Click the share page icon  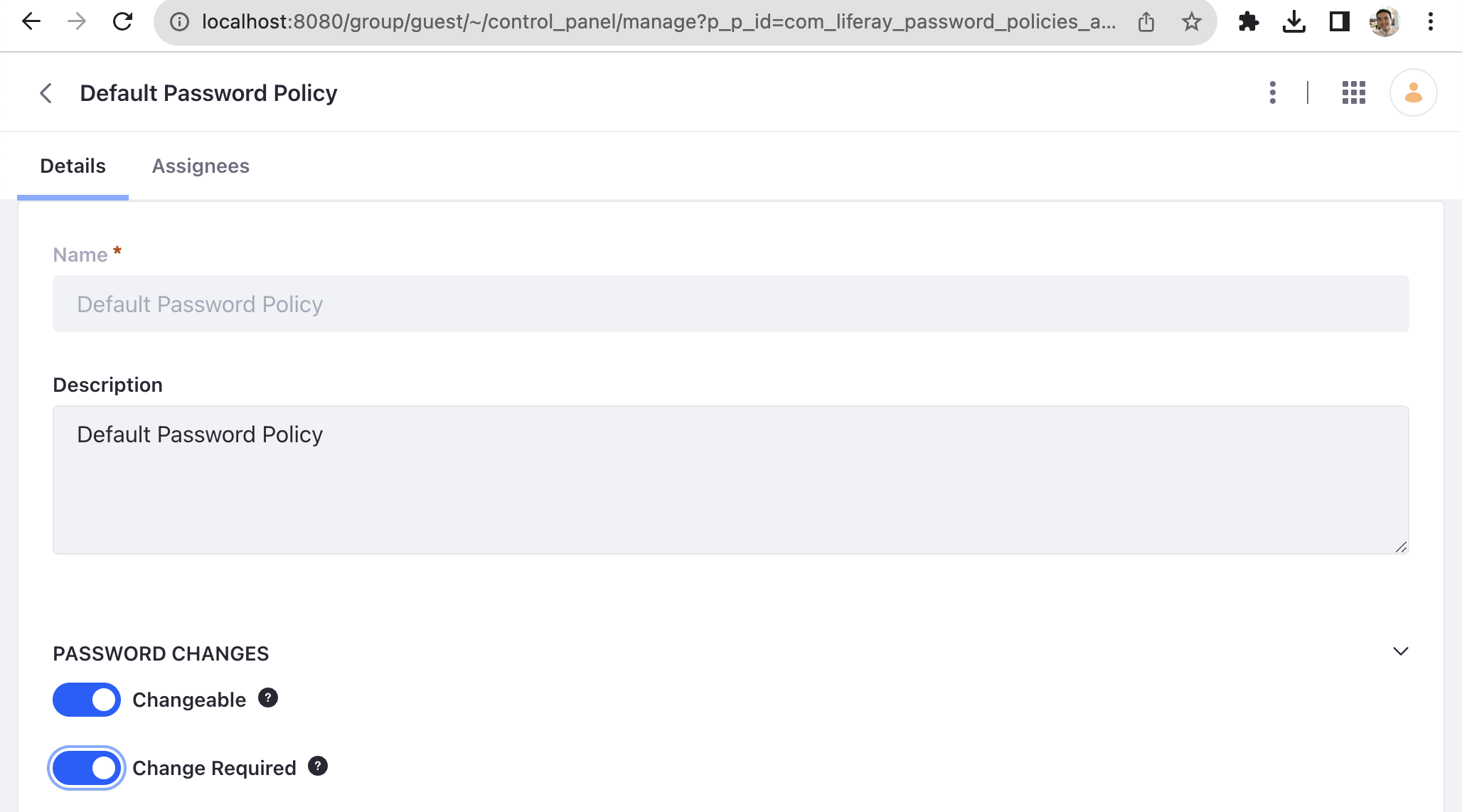click(x=1146, y=22)
